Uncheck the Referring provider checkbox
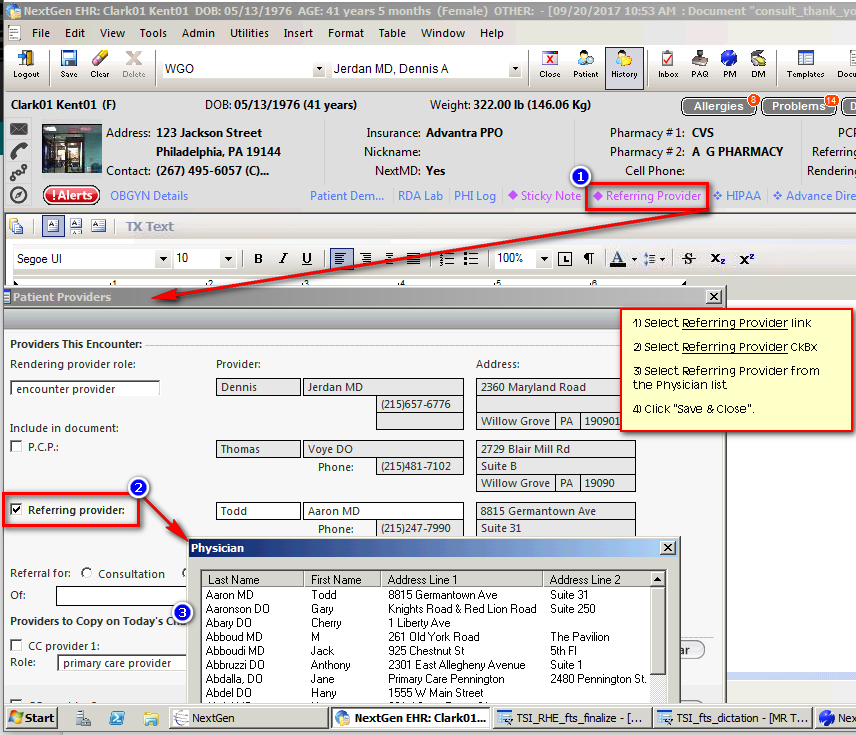 (x=16, y=509)
